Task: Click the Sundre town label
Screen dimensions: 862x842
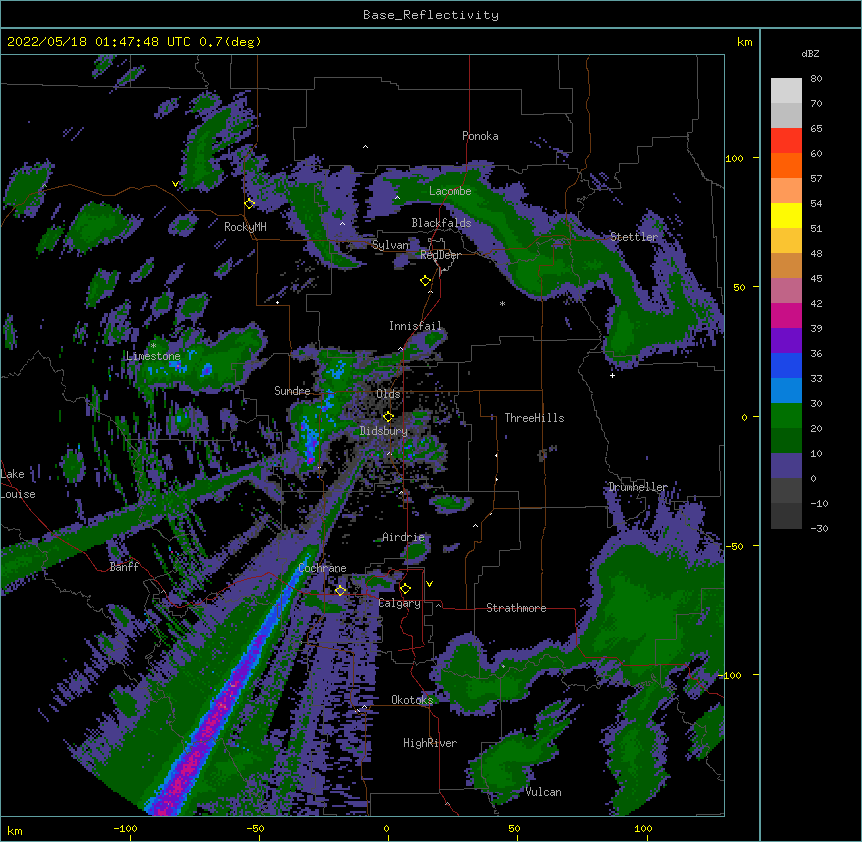Action: click(x=292, y=391)
